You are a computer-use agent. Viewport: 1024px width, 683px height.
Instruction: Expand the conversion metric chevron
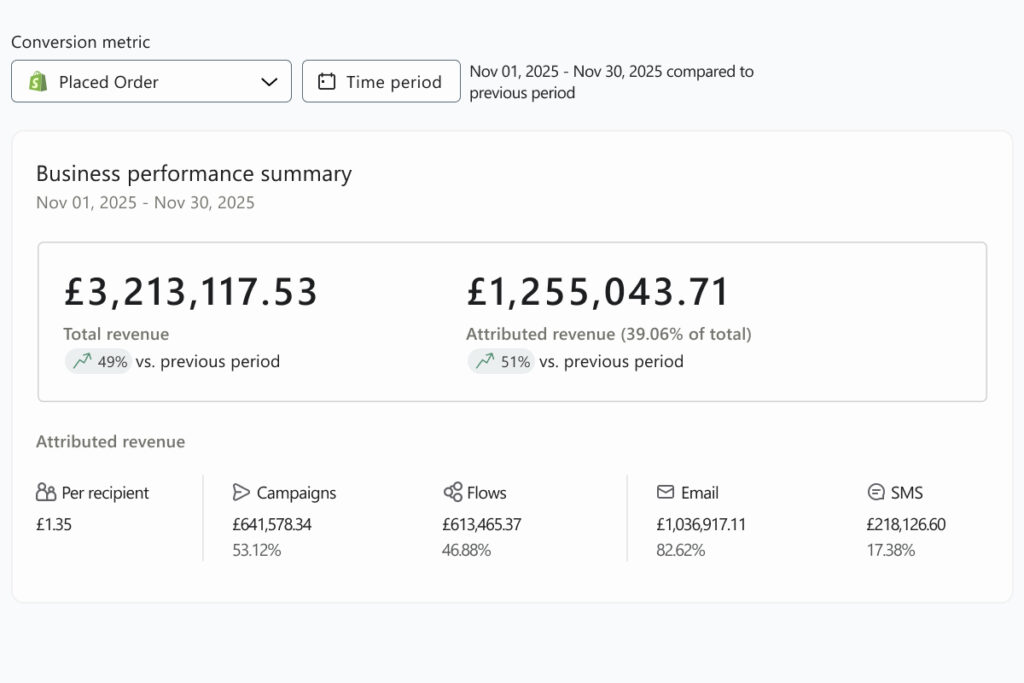(271, 81)
